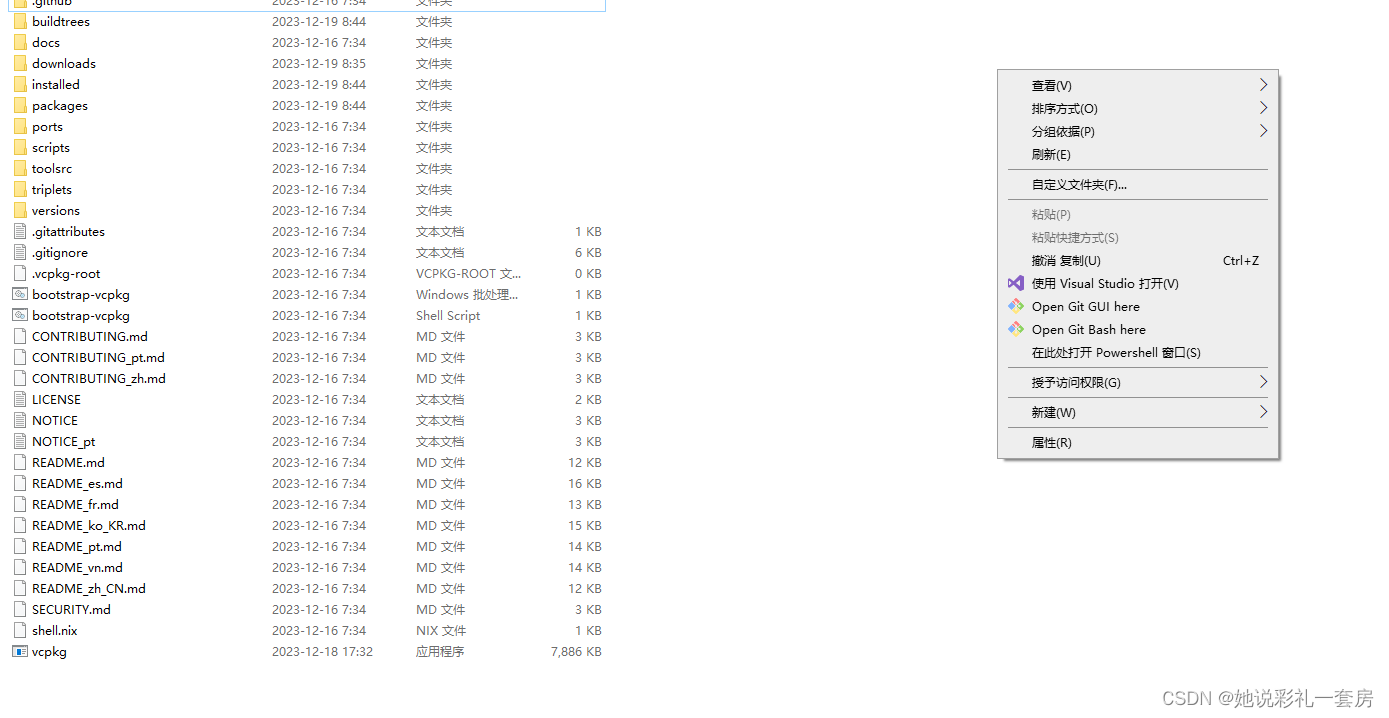Click the vcpkg application icon
The image size is (1389, 718).
[19, 651]
